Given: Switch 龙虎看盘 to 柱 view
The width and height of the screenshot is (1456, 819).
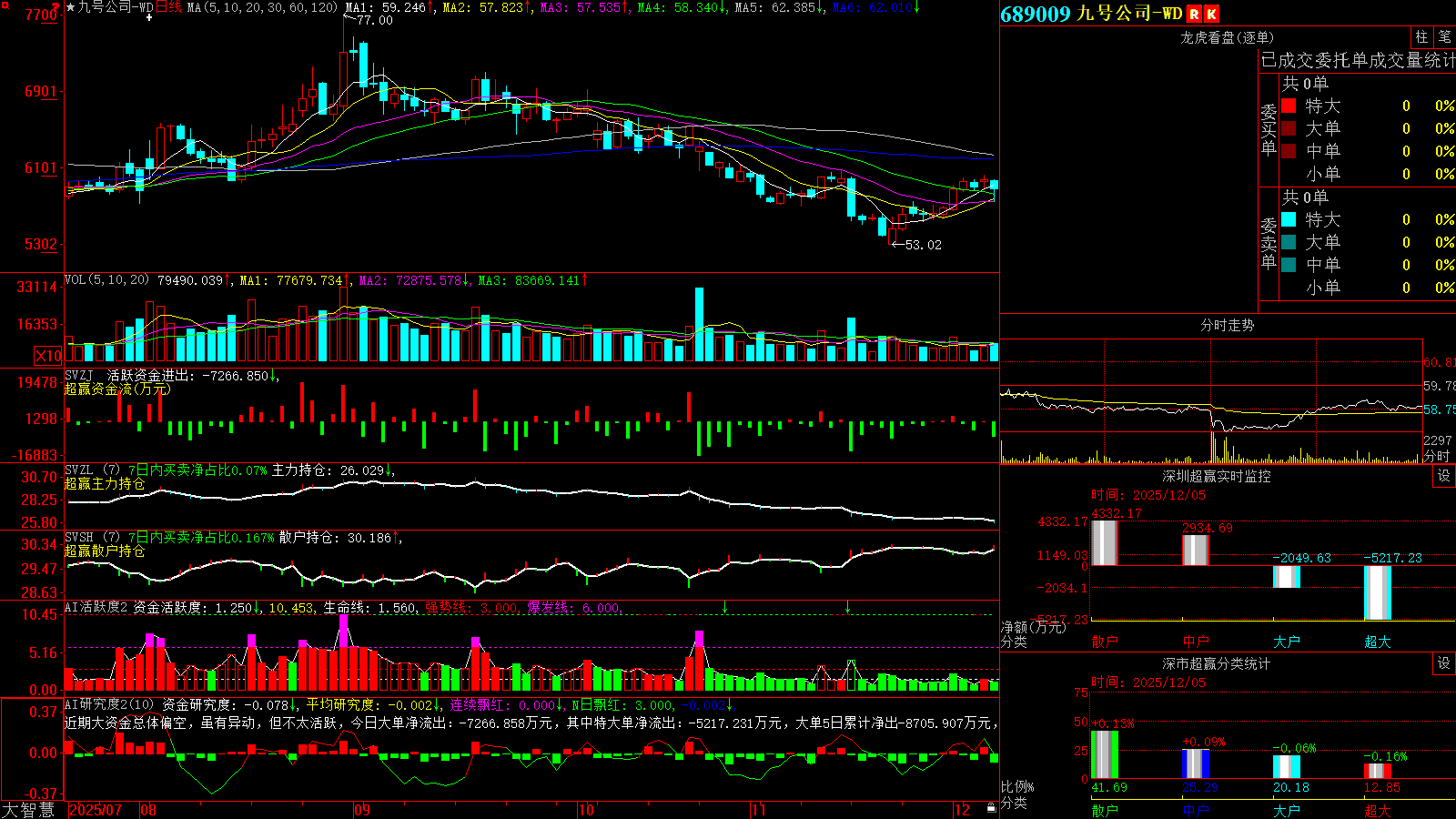Looking at the screenshot, I should [x=1421, y=36].
